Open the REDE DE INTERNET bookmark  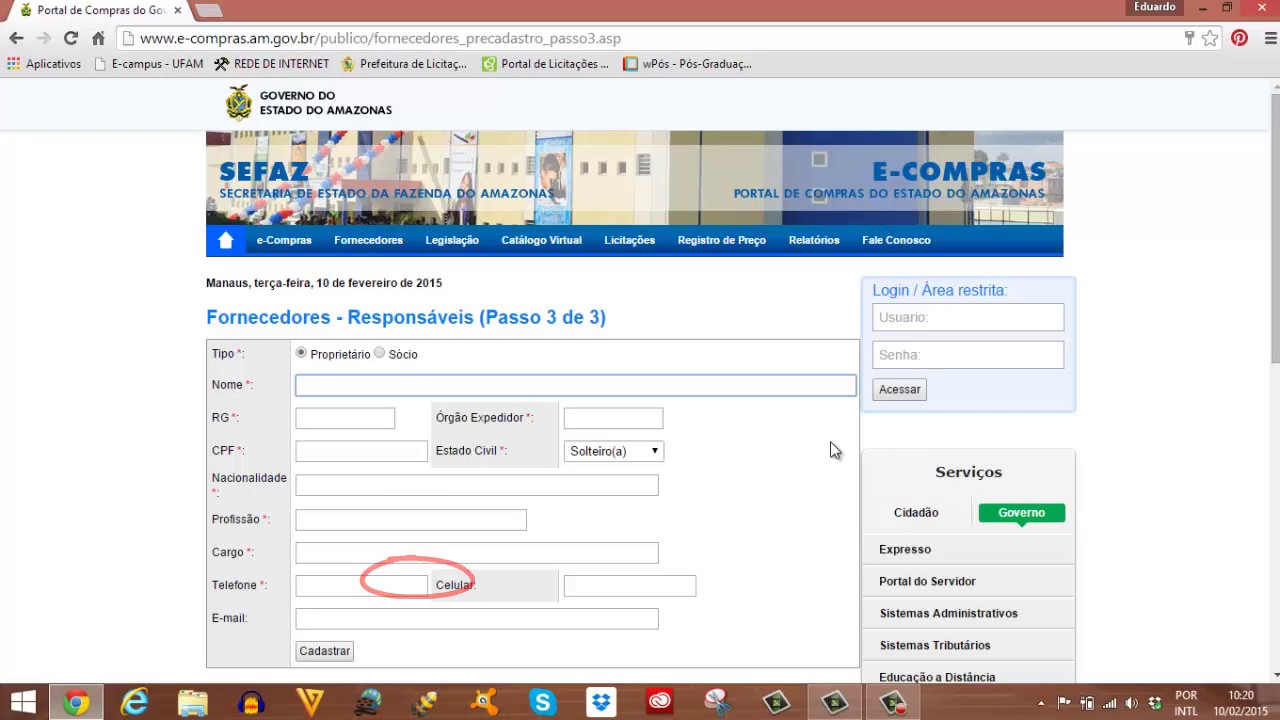(x=272, y=64)
